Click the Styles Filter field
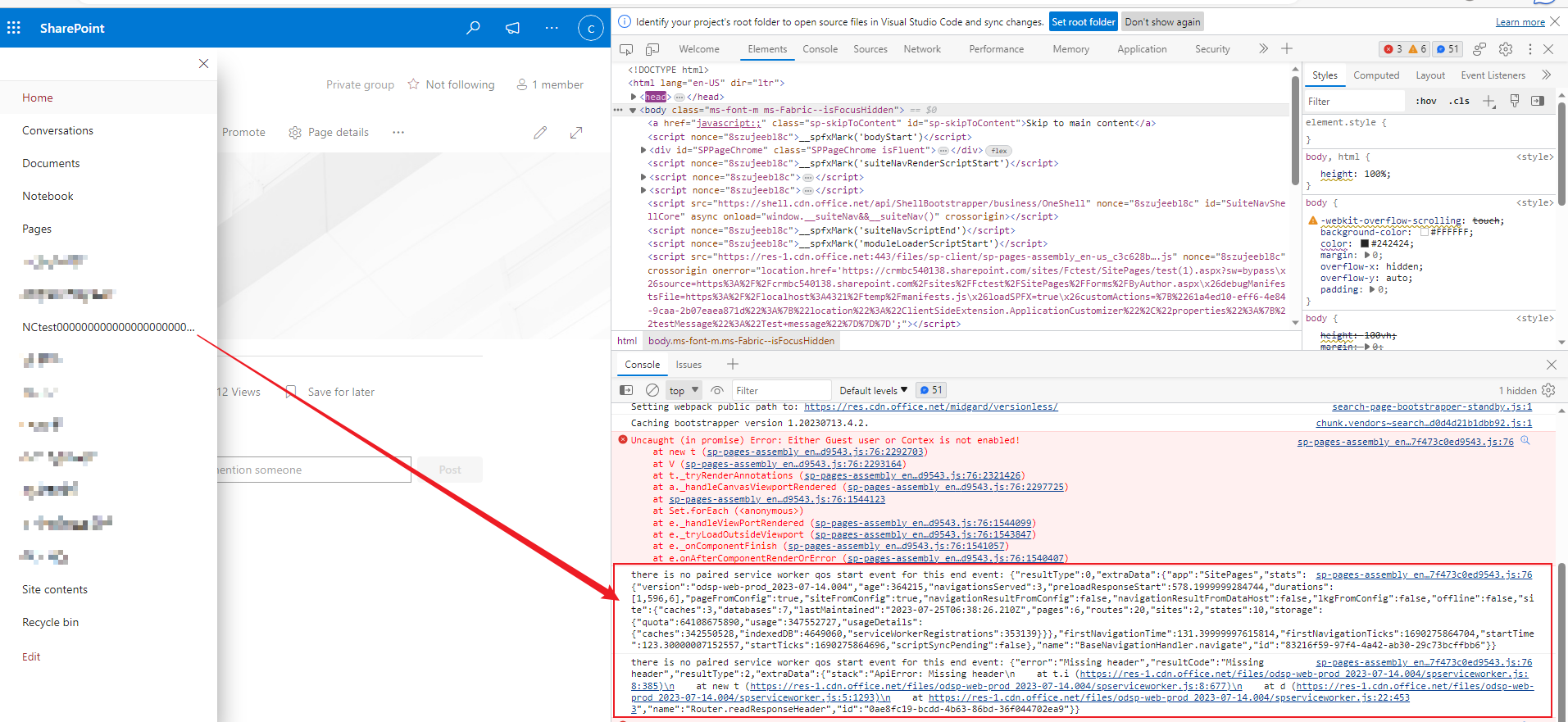This screenshot has height=722, width=1568. (x=1354, y=101)
